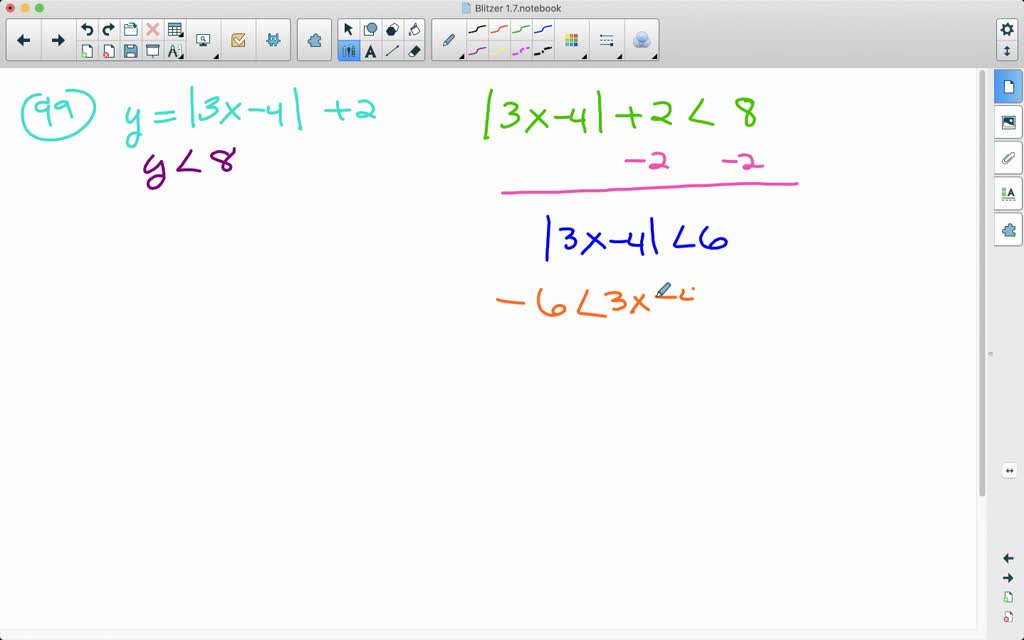Open the Shapes tool

point(370,28)
